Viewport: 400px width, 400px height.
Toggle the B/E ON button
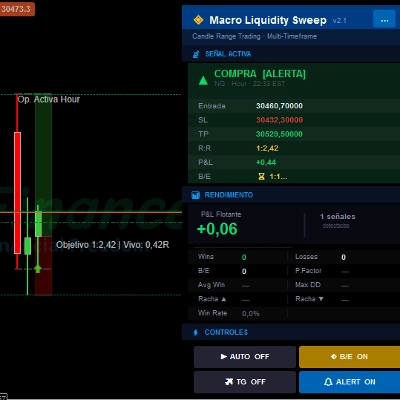(x=349, y=357)
